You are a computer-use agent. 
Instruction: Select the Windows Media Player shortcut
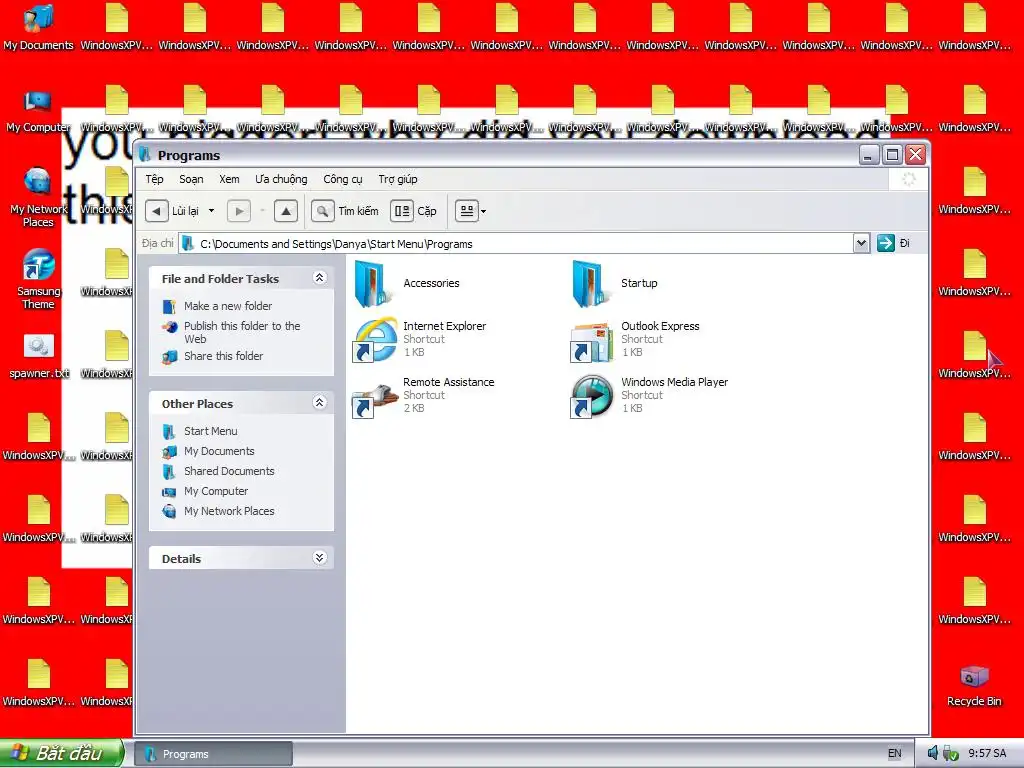click(648, 395)
